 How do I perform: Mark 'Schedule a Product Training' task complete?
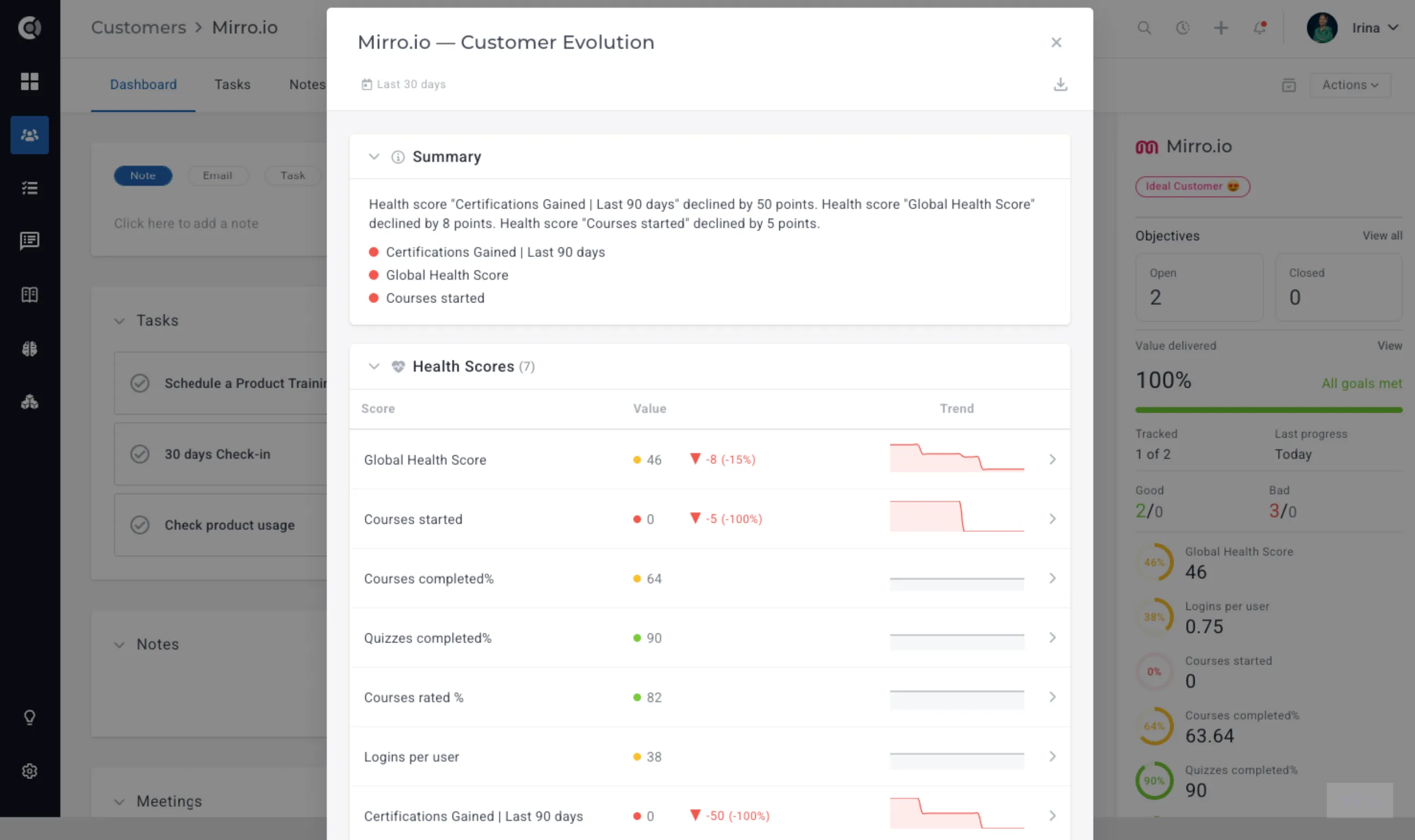140,383
